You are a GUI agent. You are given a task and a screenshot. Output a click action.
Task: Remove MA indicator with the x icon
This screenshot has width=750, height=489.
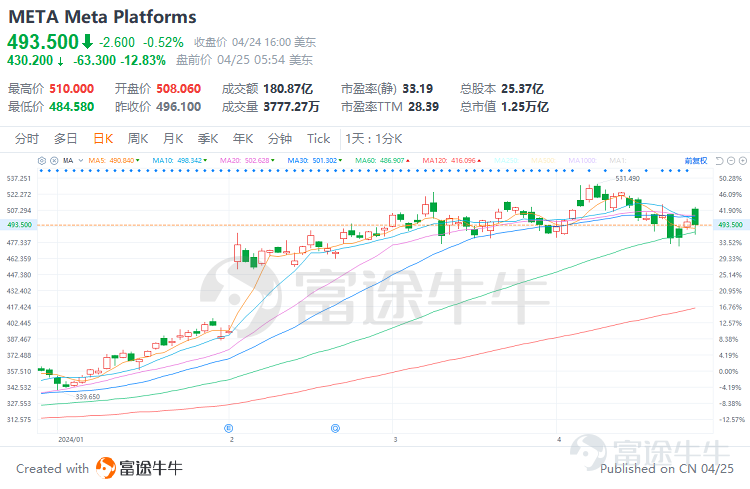(x=54, y=161)
